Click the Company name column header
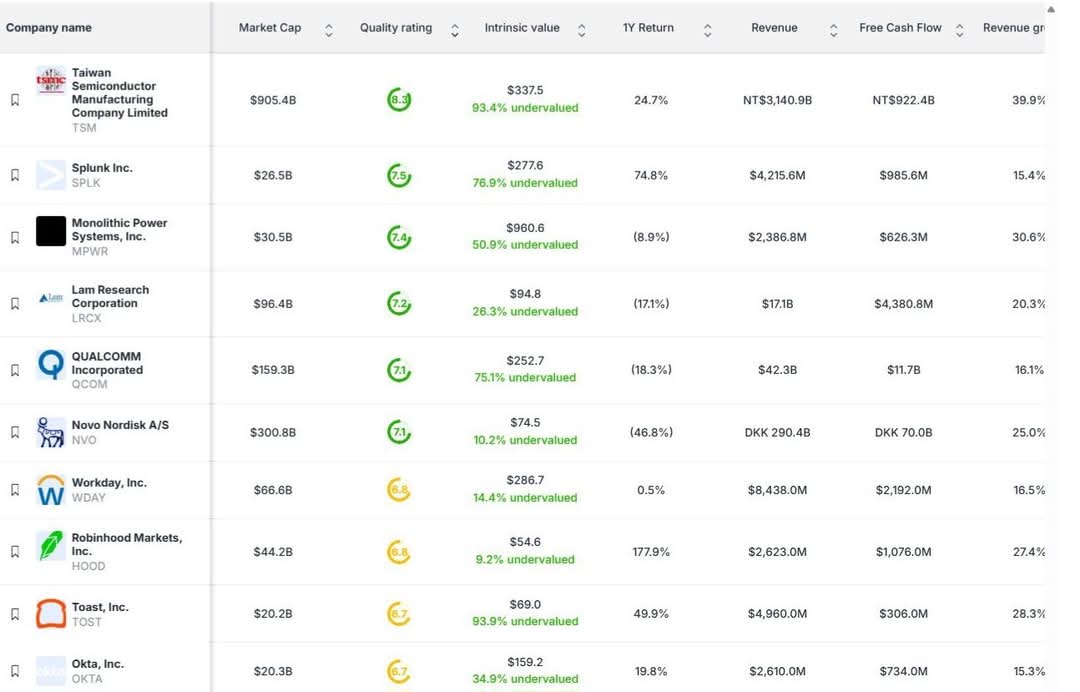Screen dimensions: 1080x692 click(x=49, y=28)
